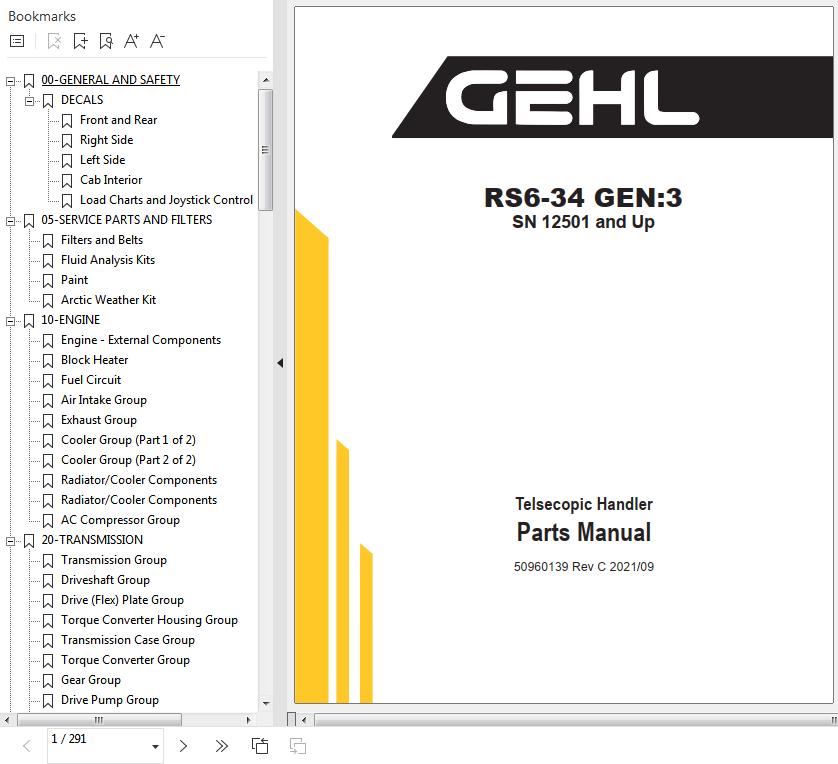Click the previous view icon
The image size is (838, 764).
click(260, 746)
